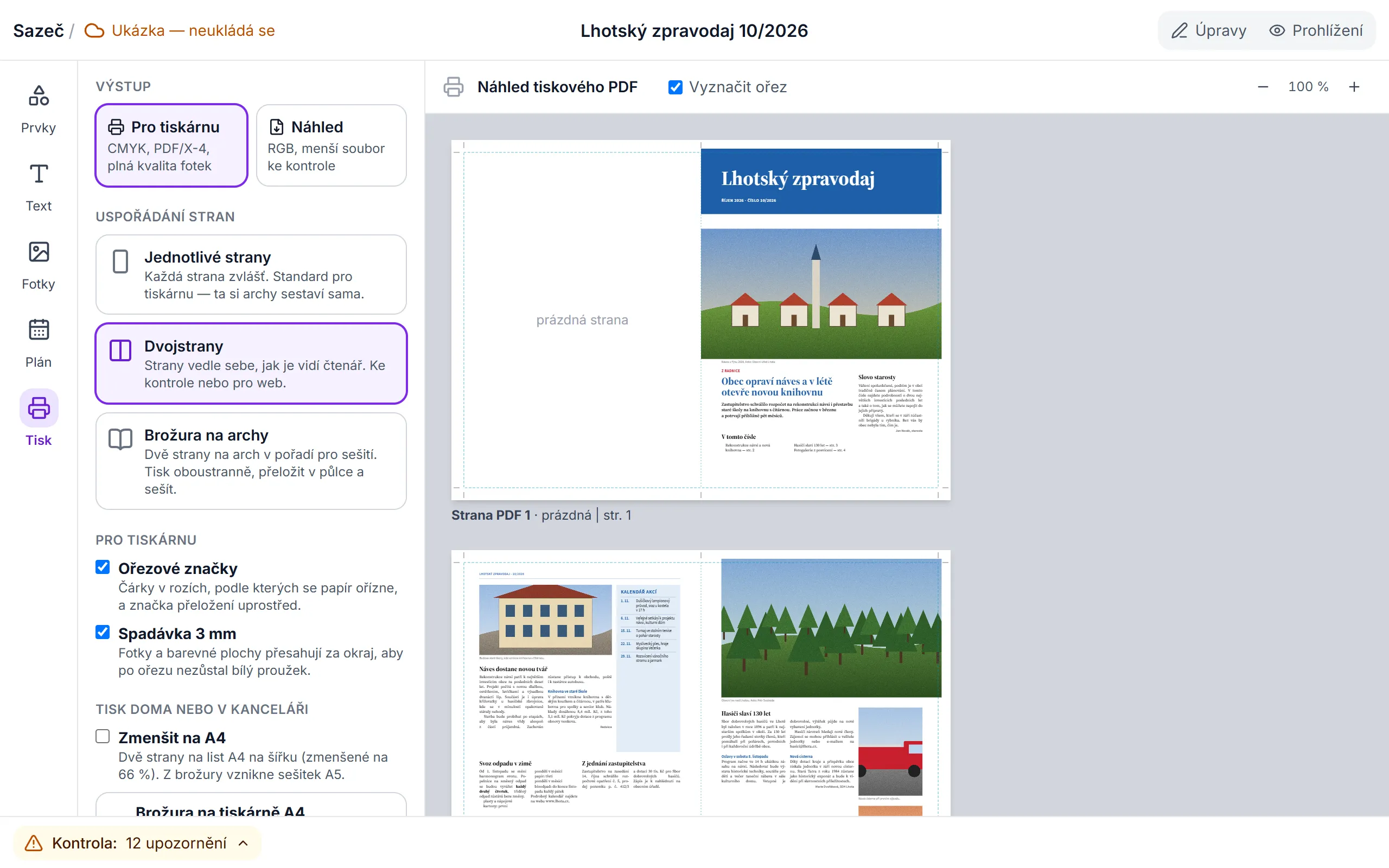
Task: Switch to Úpravy edit mode
Action: tap(1209, 30)
